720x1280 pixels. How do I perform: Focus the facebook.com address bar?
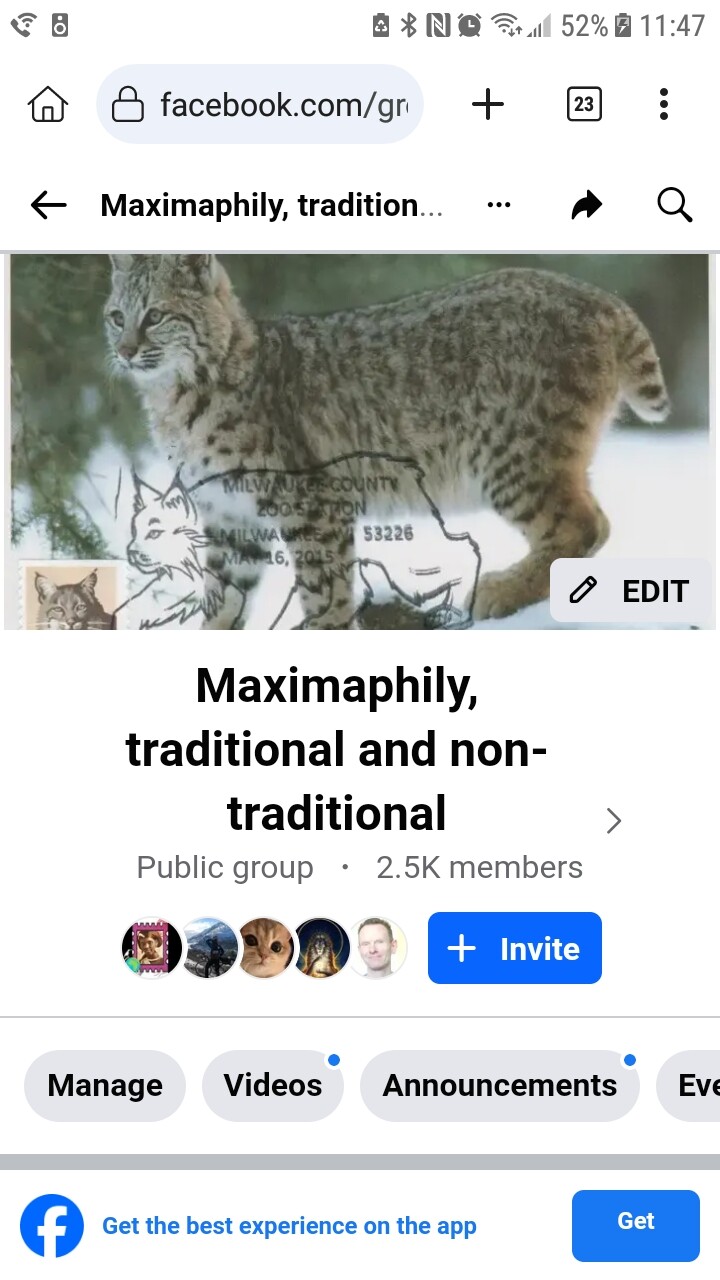[x=260, y=104]
